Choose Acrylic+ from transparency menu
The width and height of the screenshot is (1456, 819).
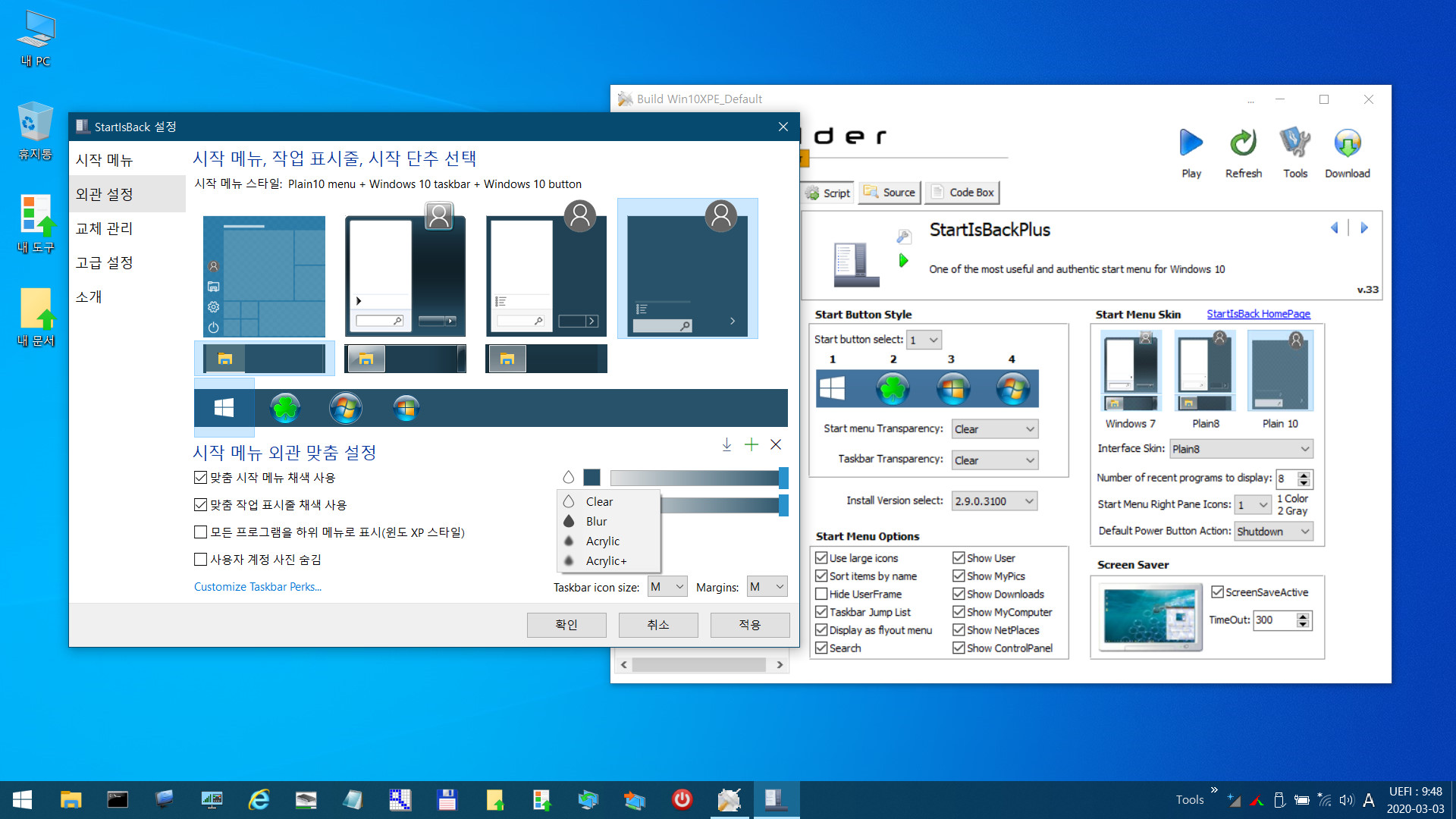[x=609, y=560]
